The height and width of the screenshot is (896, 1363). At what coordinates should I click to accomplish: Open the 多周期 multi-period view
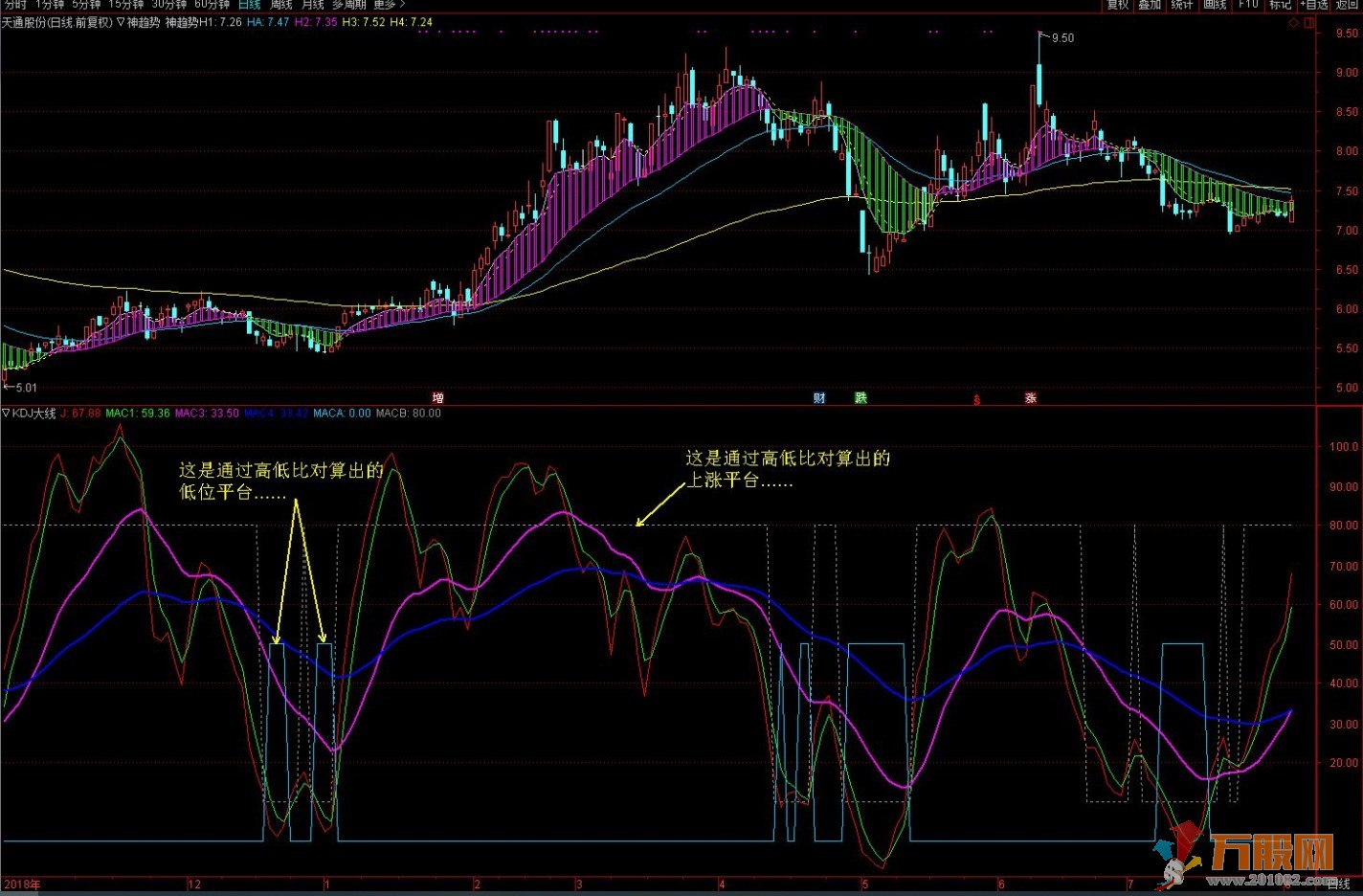coord(348,5)
